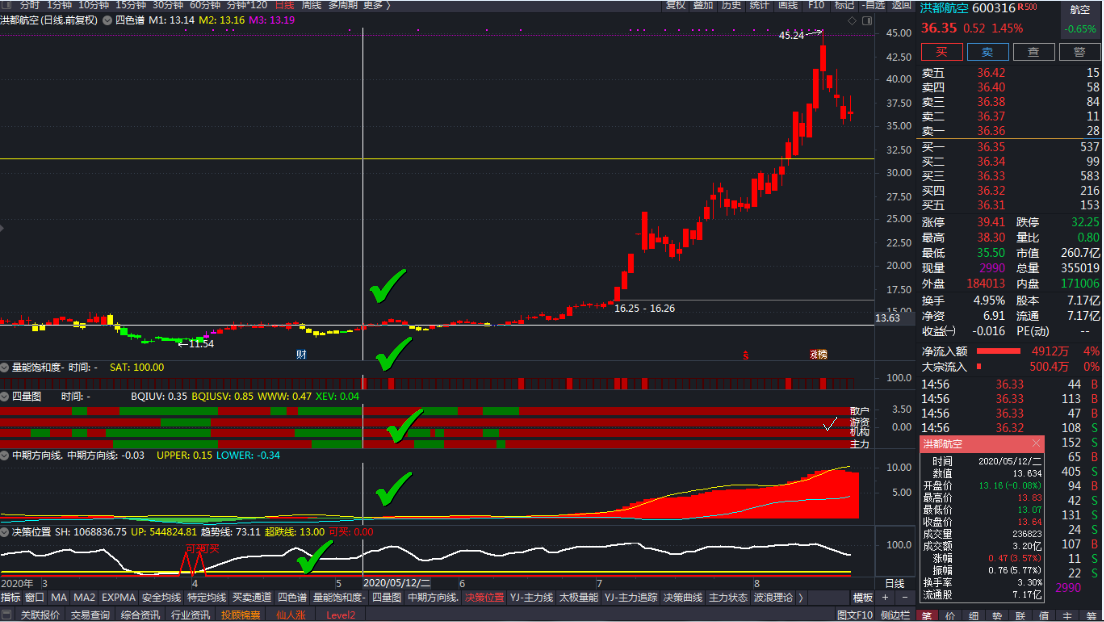
Task: Click the minus button next to 模板
Action: click(903, 598)
